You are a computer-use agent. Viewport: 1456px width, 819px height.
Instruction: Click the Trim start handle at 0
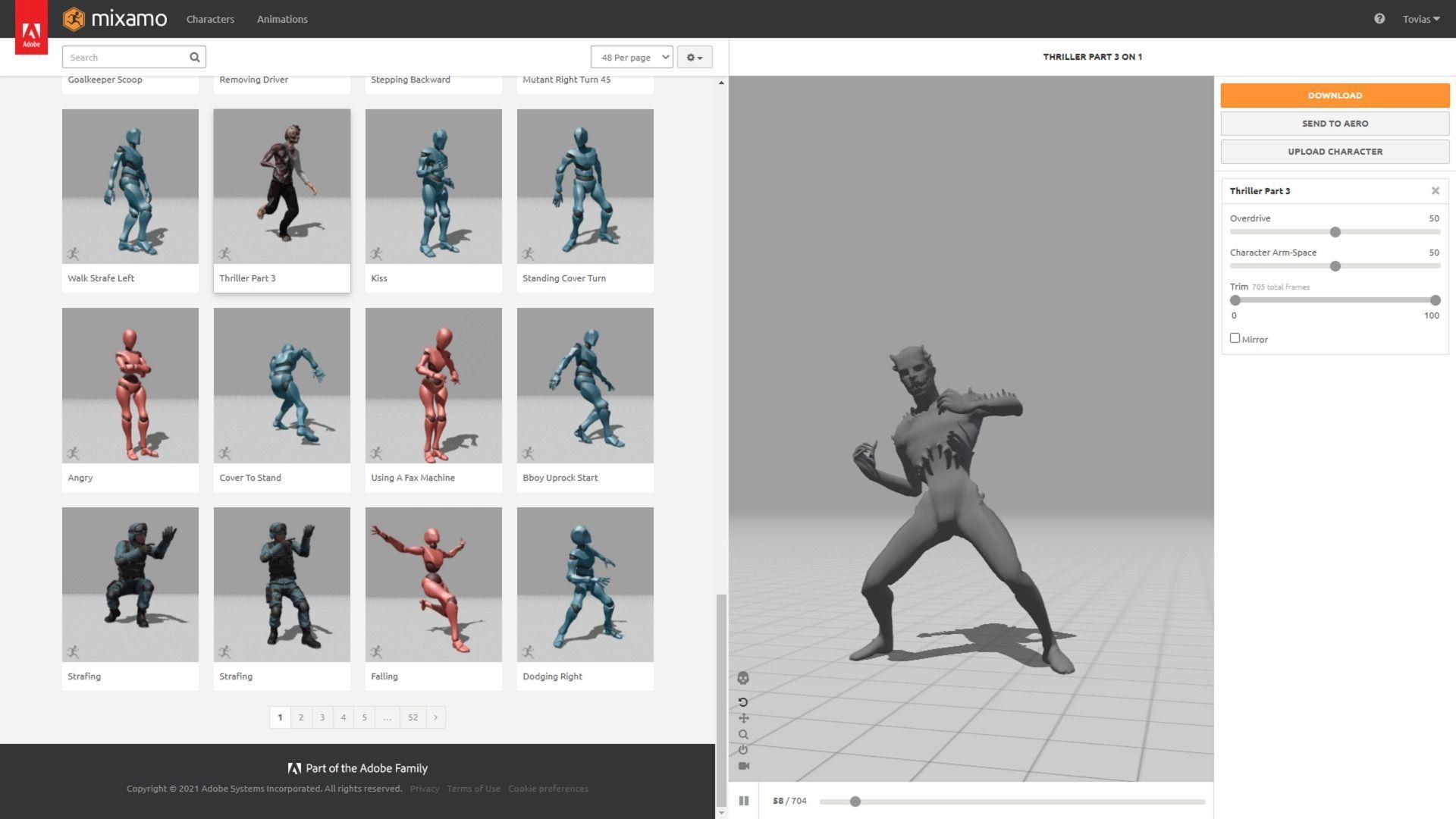pos(1235,300)
